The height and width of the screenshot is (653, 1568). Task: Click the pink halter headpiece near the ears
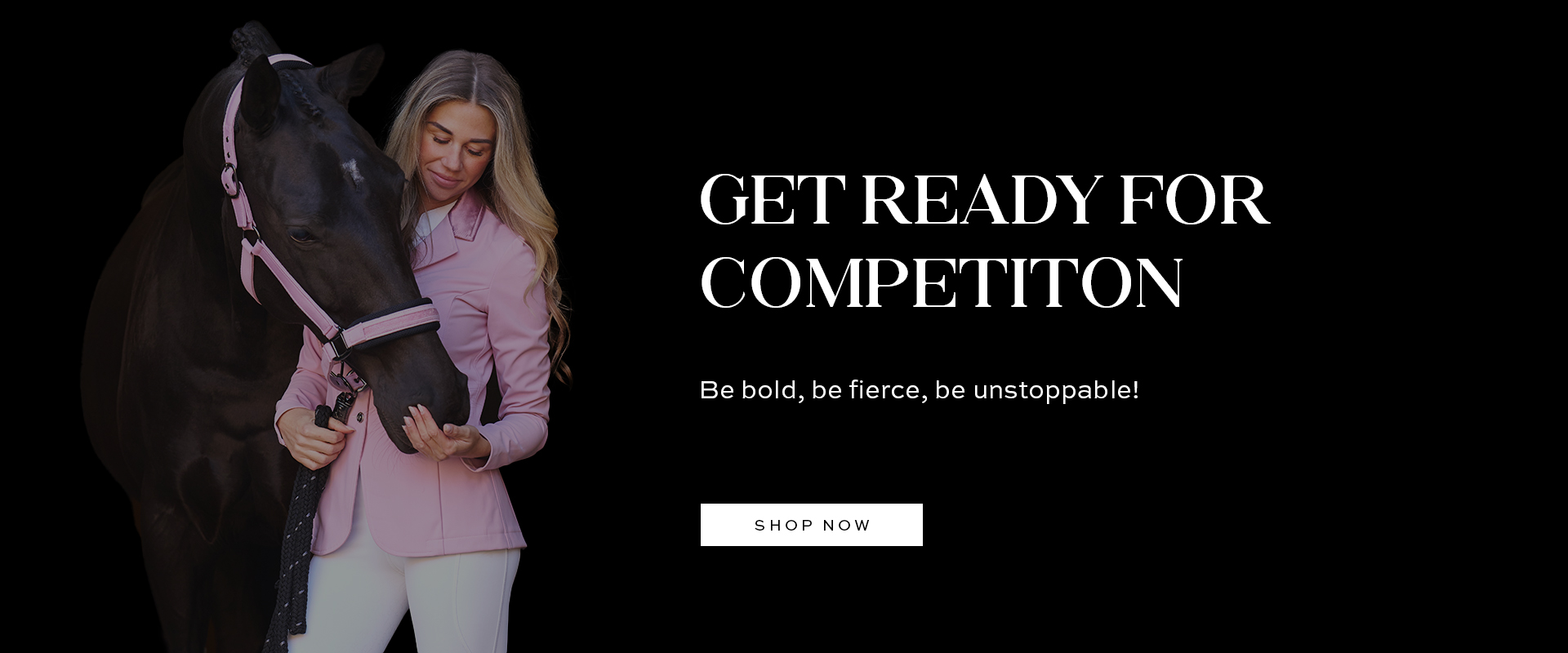click(x=286, y=63)
